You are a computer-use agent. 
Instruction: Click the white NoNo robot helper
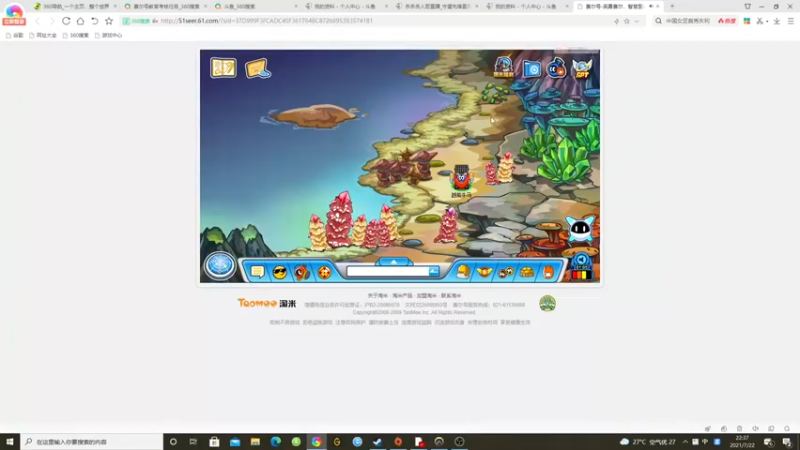(580, 229)
